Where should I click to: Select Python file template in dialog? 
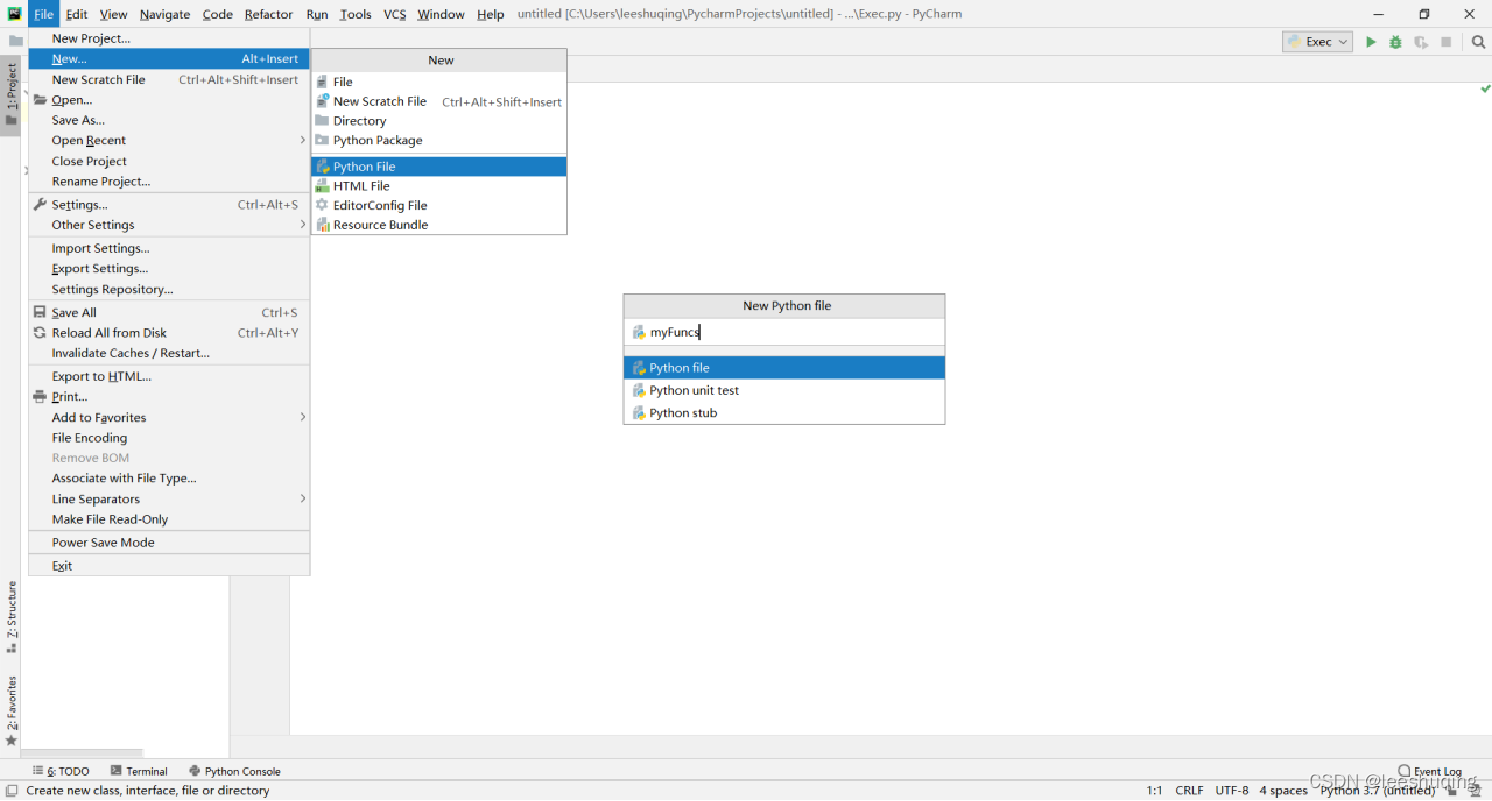click(x=784, y=368)
